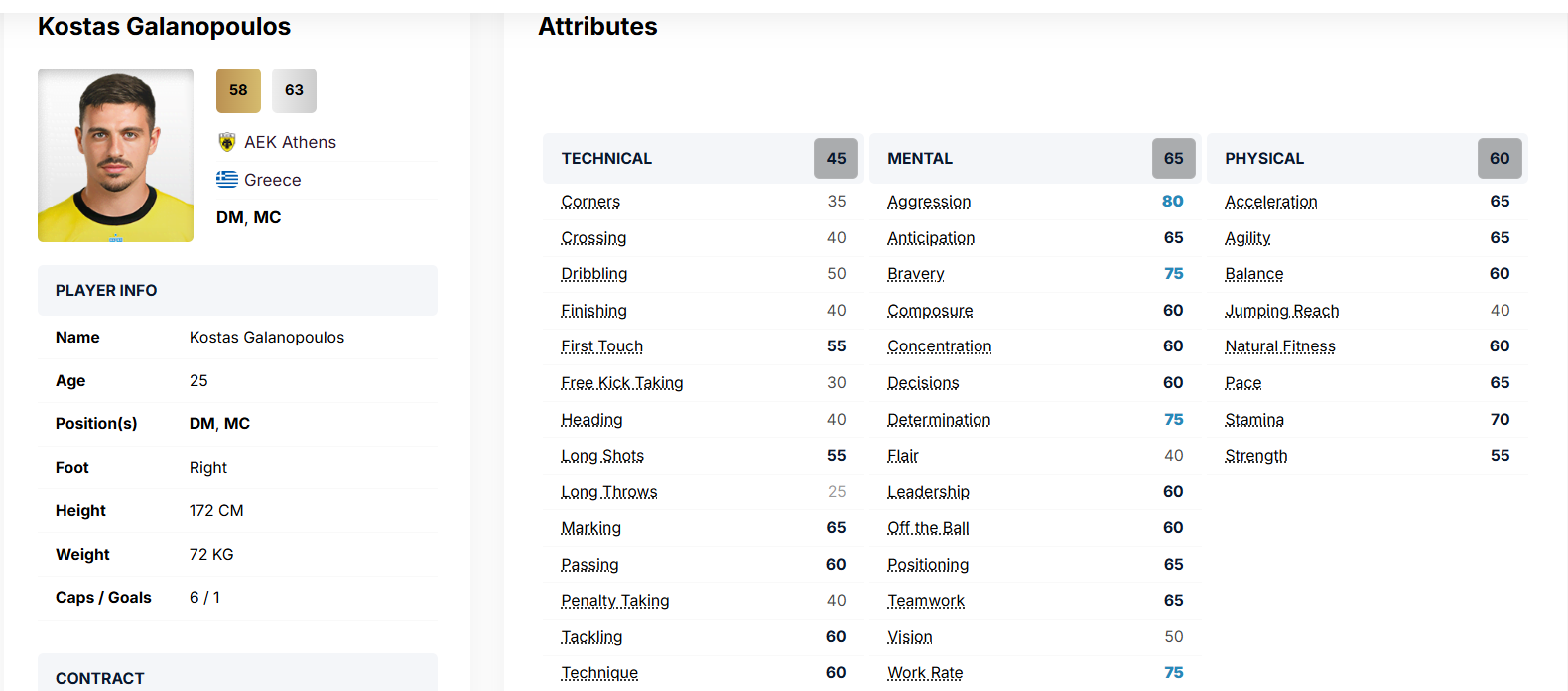Open the Determination attribute definition
1568x691 pixels.
(939, 420)
